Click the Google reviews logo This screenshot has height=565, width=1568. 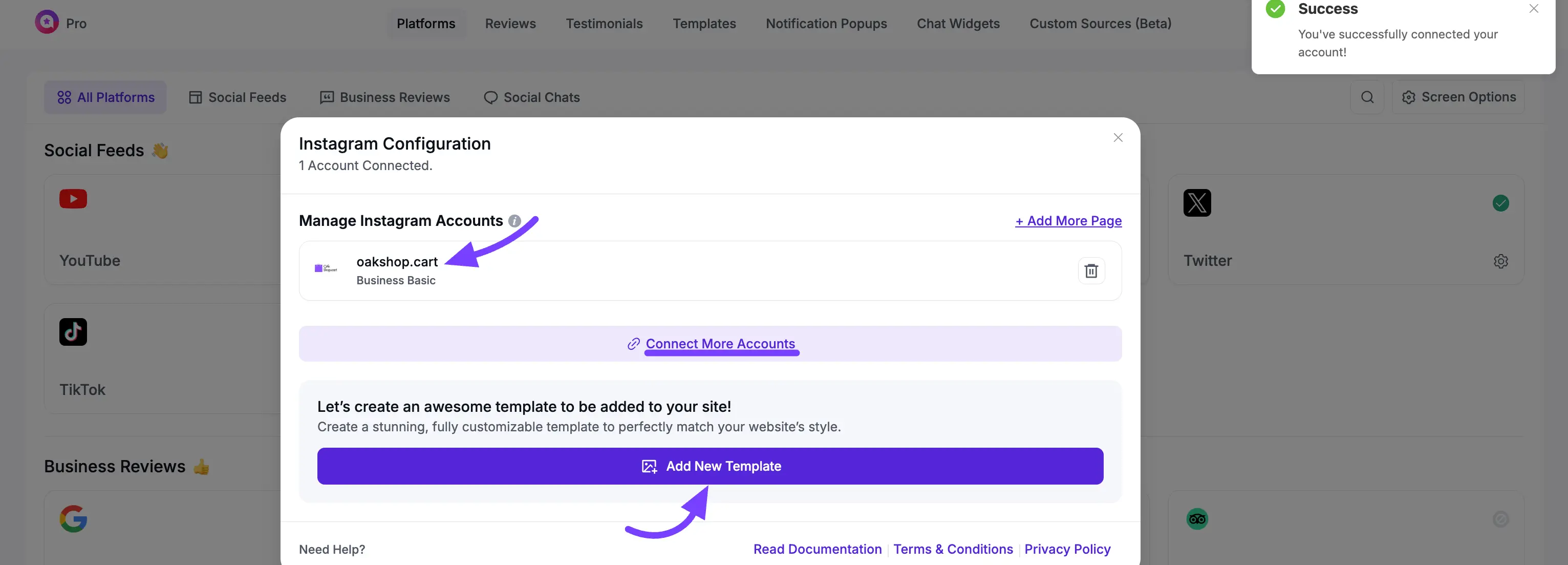pos(73,519)
